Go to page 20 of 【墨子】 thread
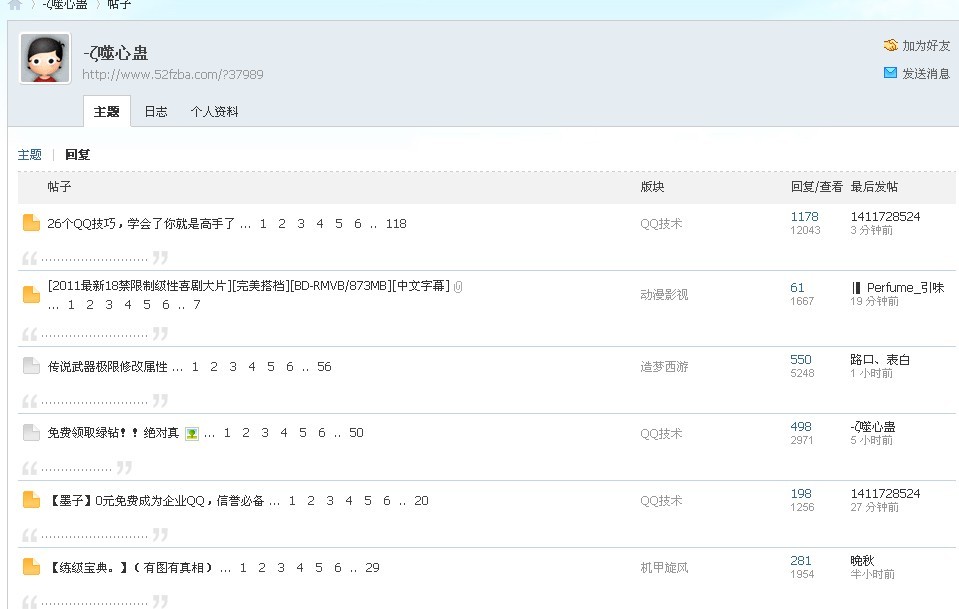 tap(421, 501)
